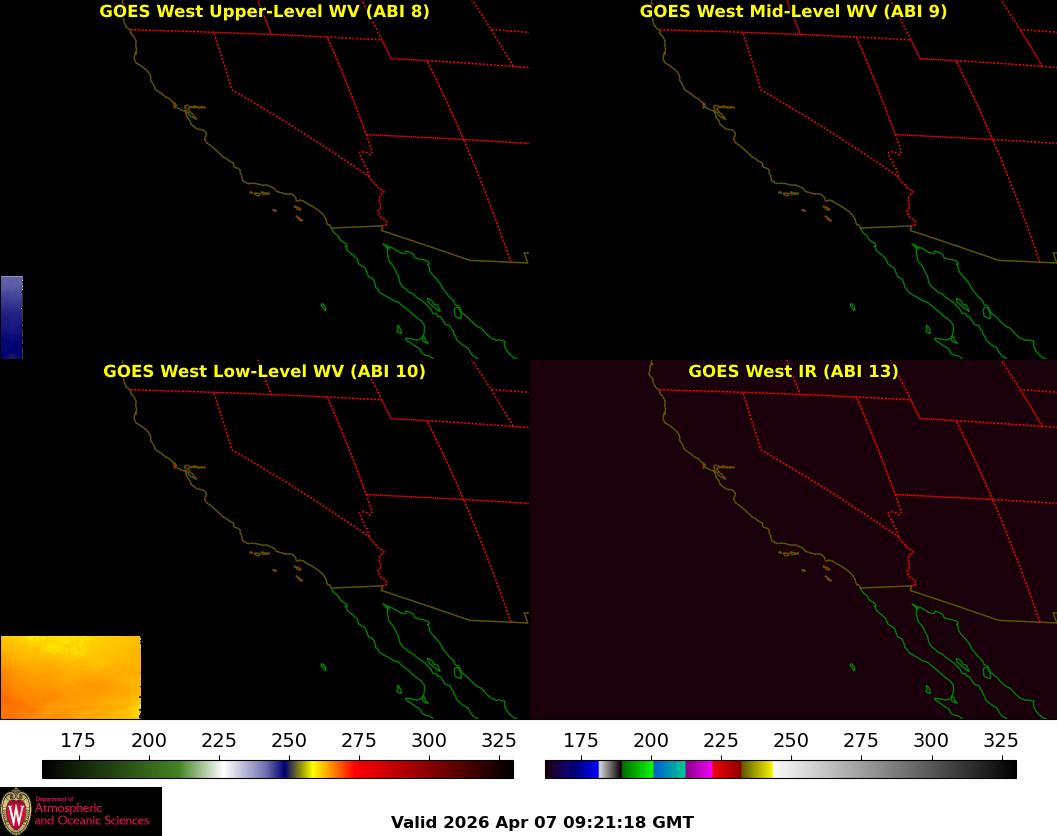Click the Valid 2026 Apr 07 timestamp
This screenshot has width=1057, height=836.
click(542, 823)
